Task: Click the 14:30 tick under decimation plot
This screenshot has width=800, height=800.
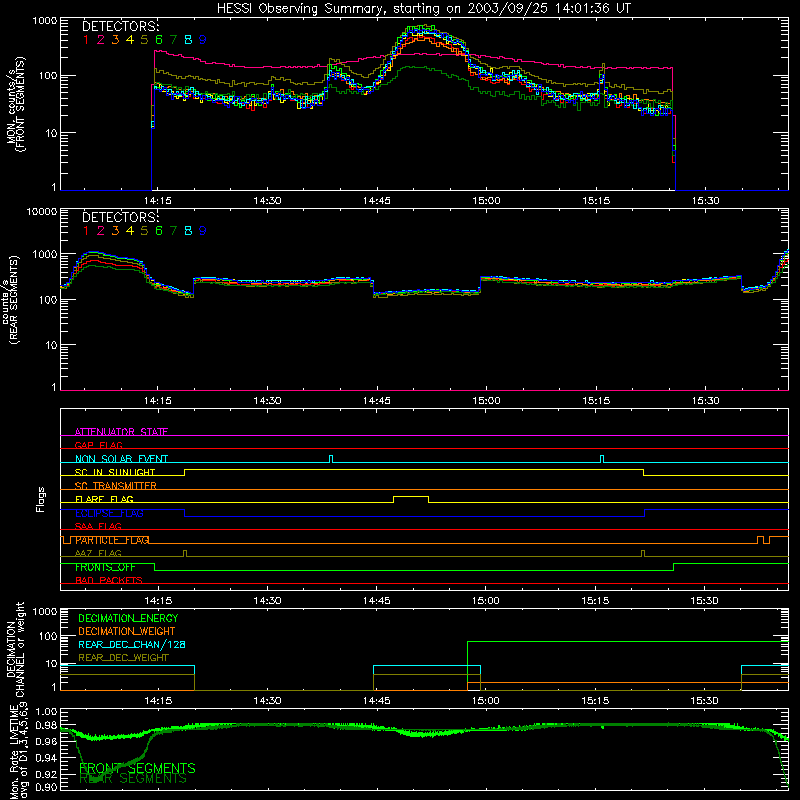Action: tap(267, 701)
